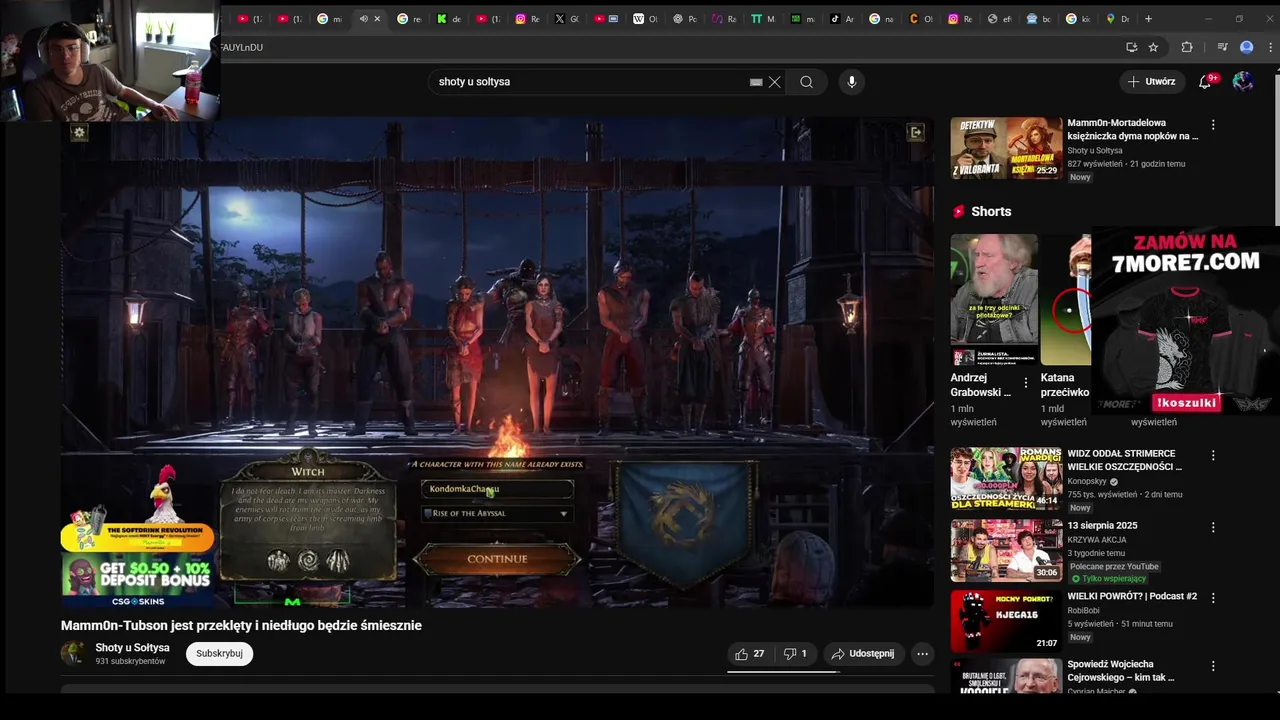Open the Katana przeciwko short thumbnail
This screenshot has height=720, width=1280.
[x=1065, y=300]
